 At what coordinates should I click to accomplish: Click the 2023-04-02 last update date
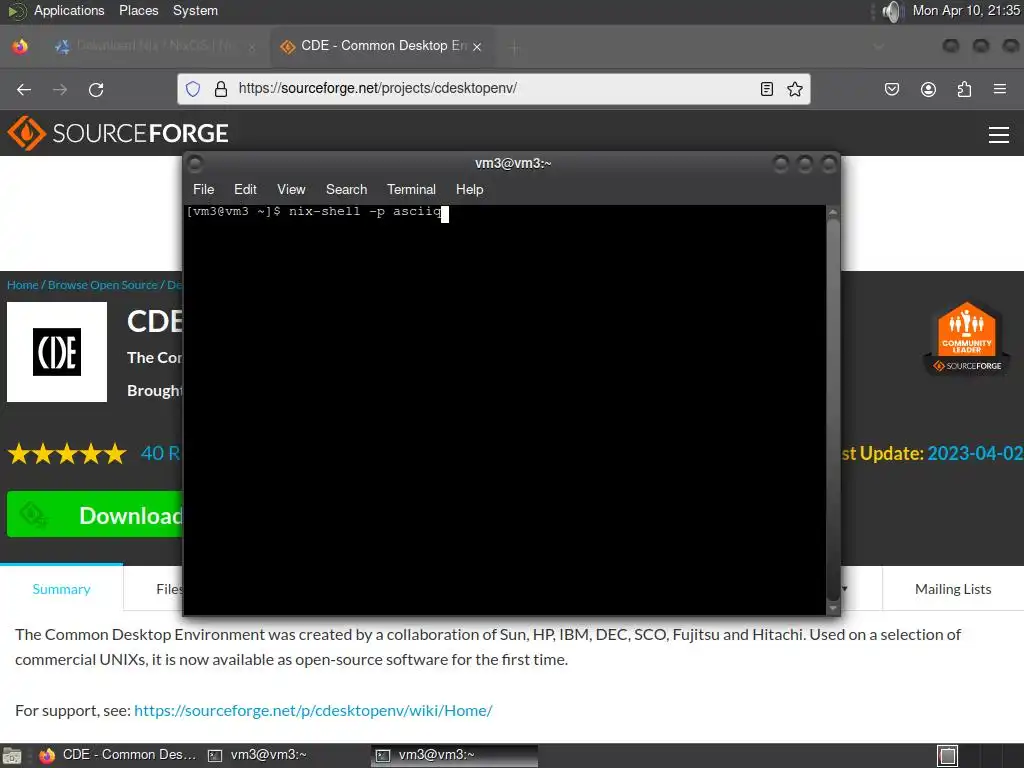point(975,453)
